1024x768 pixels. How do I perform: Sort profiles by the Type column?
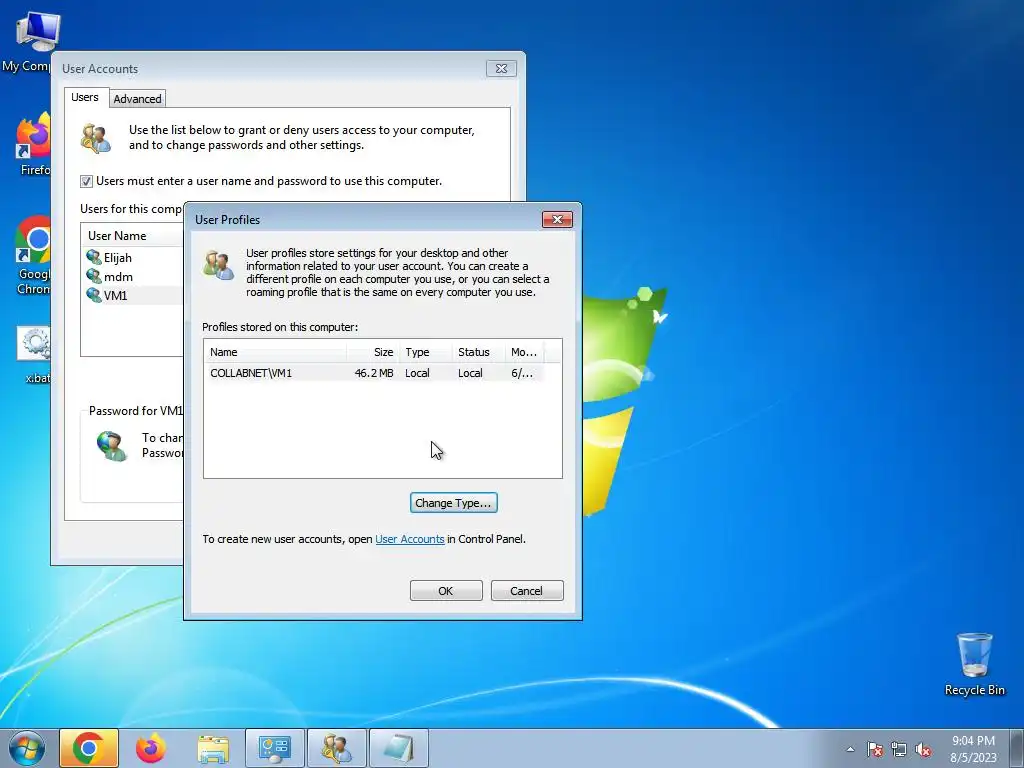(425, 352)
